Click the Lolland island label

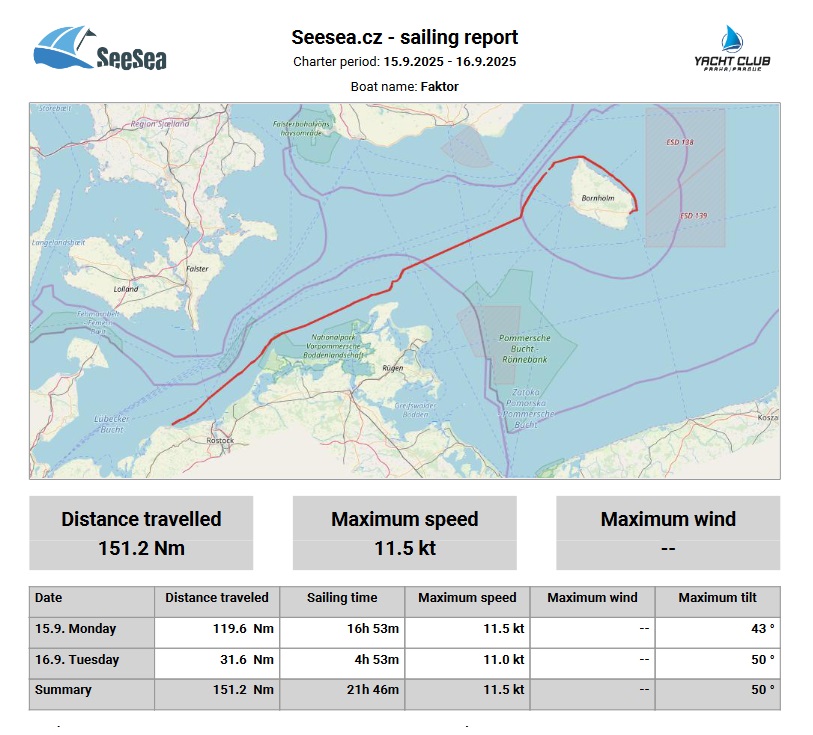point(127,289)
